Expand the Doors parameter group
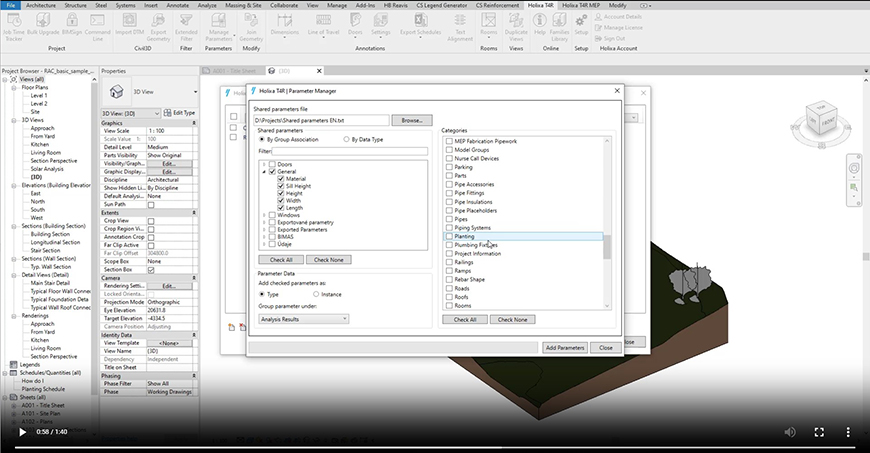This screenshot has height=453, width=870. pos(264,164)
